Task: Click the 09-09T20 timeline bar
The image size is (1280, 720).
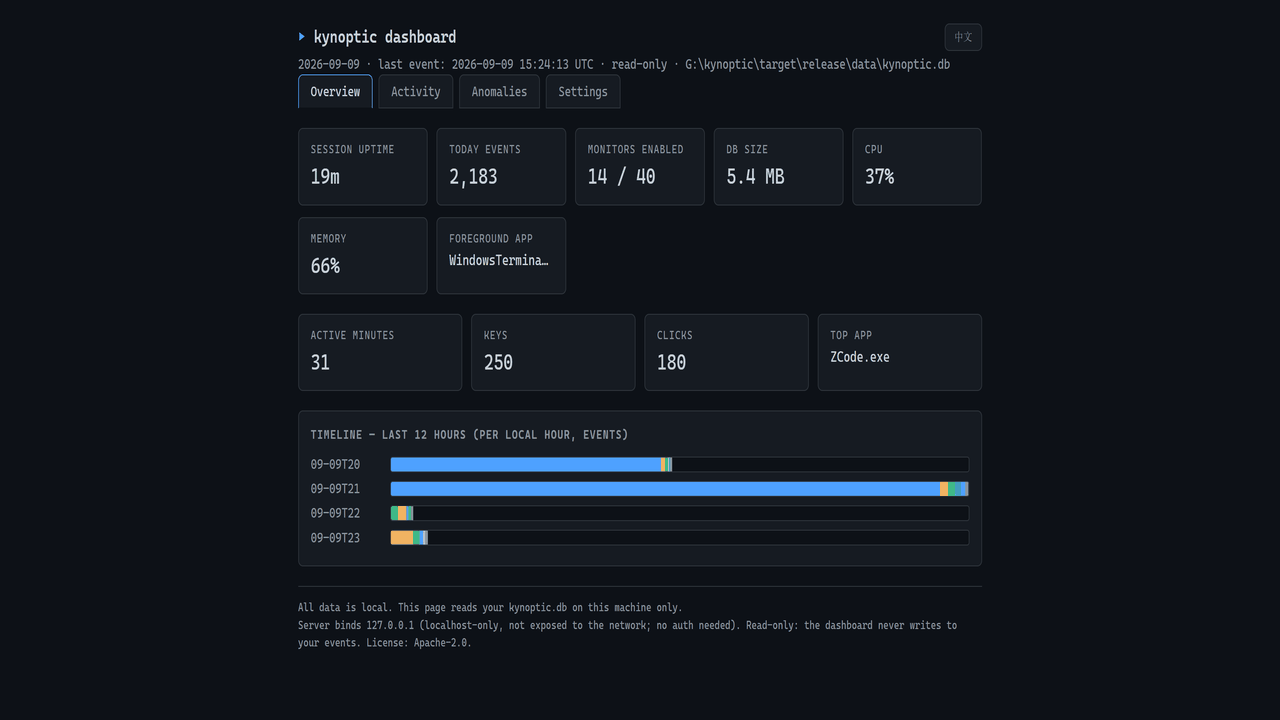Action: coord(680,464)
